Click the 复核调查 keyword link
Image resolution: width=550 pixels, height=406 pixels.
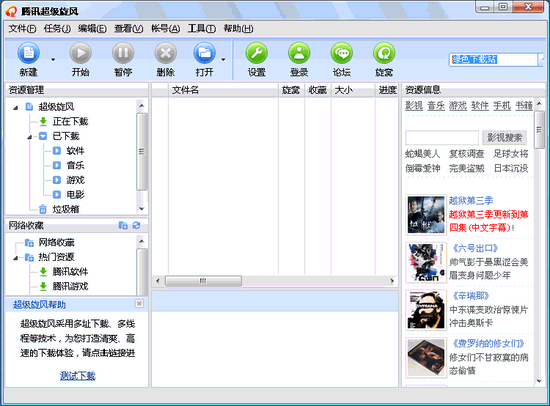pyautogui.click(x=467, y=154)
